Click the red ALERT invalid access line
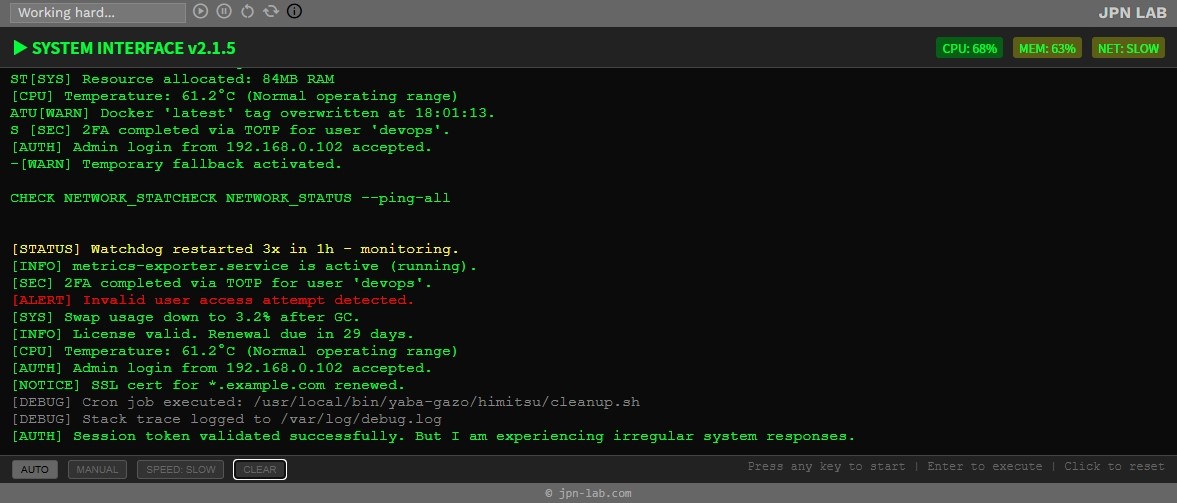Image resolution: width=1177 pixels, height=503 pixels. point(212,300)
